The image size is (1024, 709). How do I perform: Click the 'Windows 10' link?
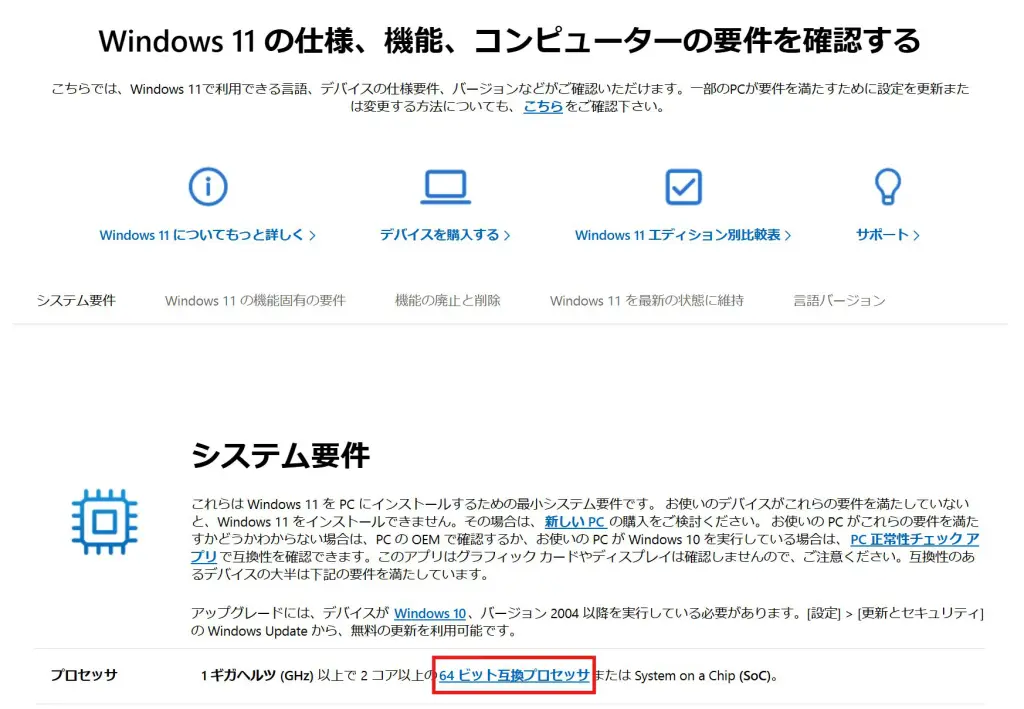pos(430,614)
